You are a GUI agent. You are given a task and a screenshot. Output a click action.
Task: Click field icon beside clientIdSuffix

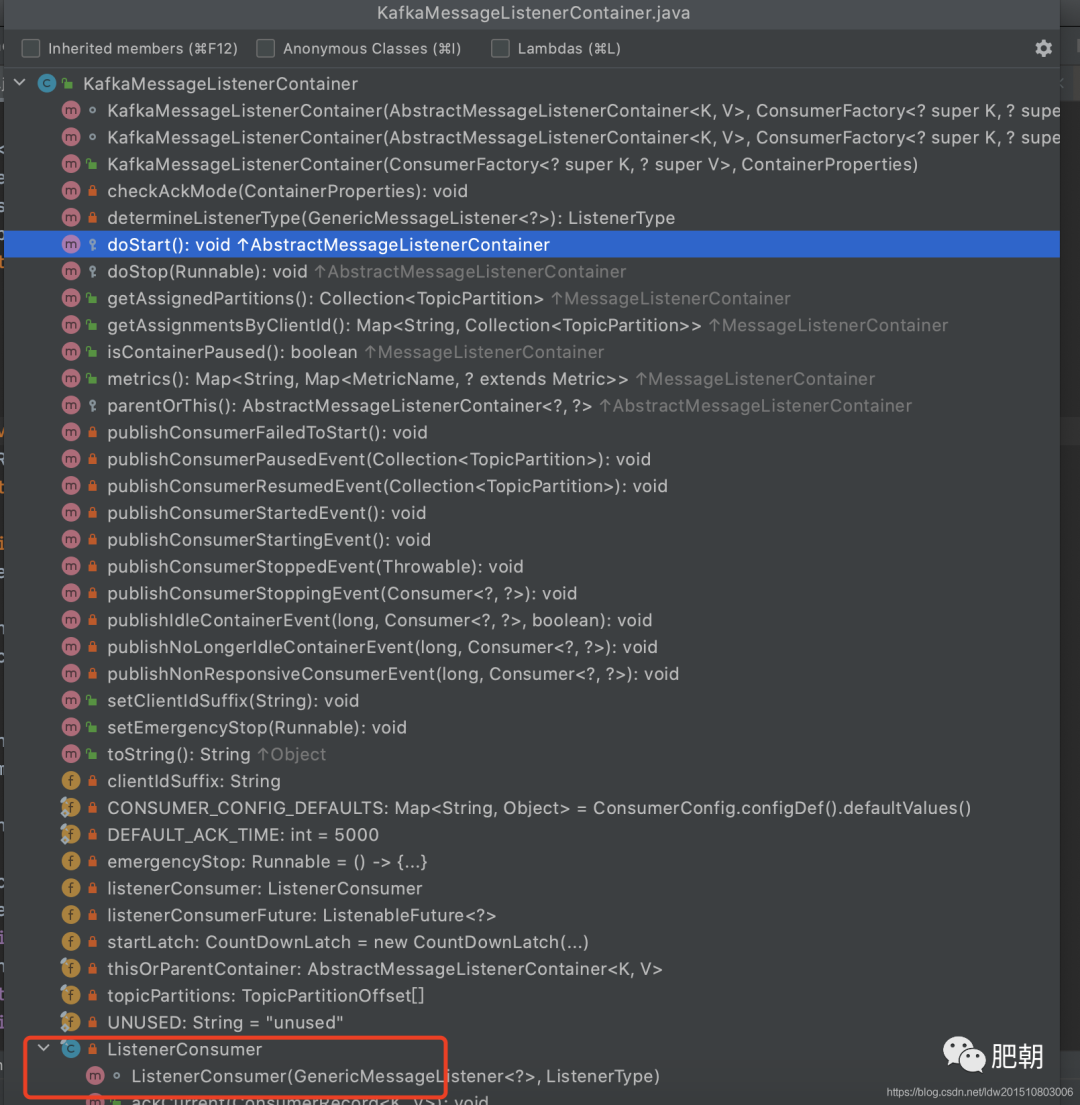71,780
